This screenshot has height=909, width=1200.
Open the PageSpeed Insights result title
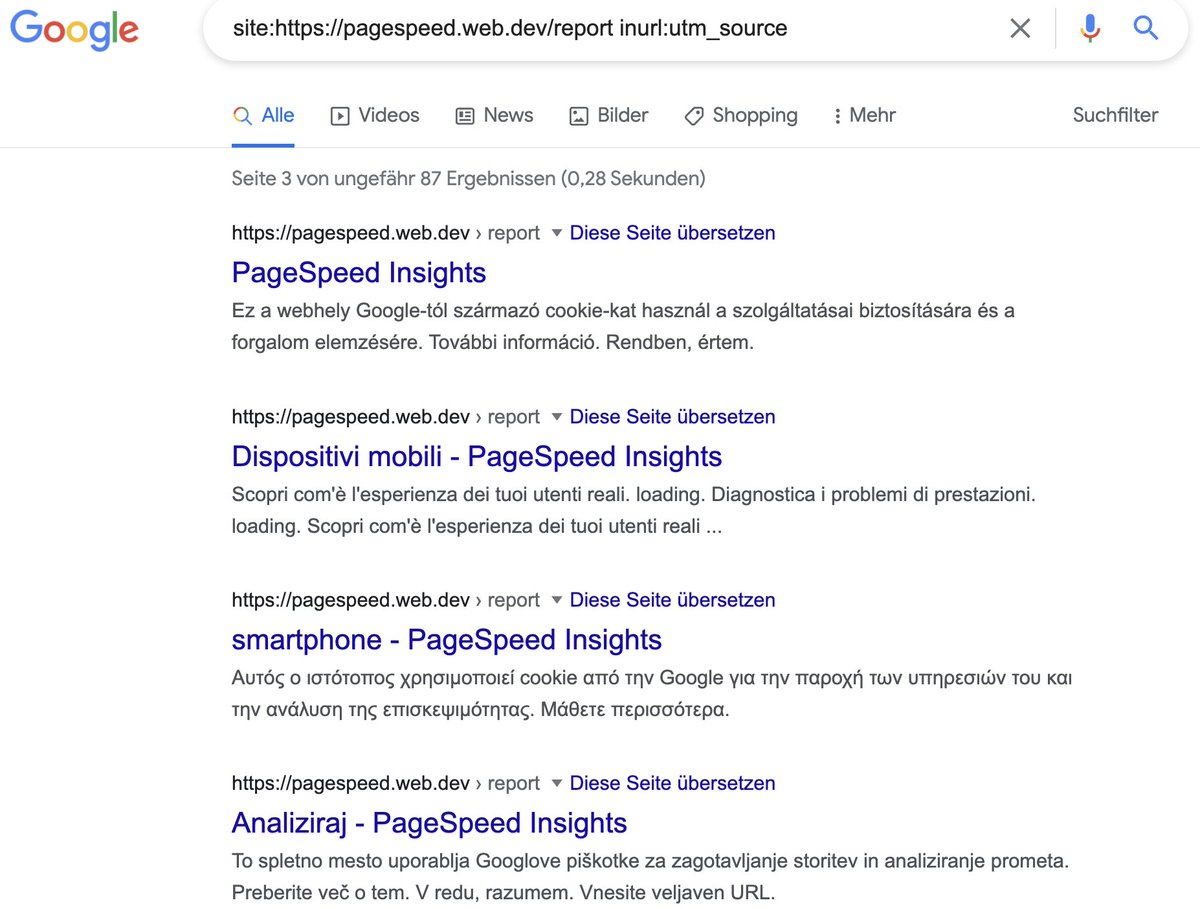[359, 273]
